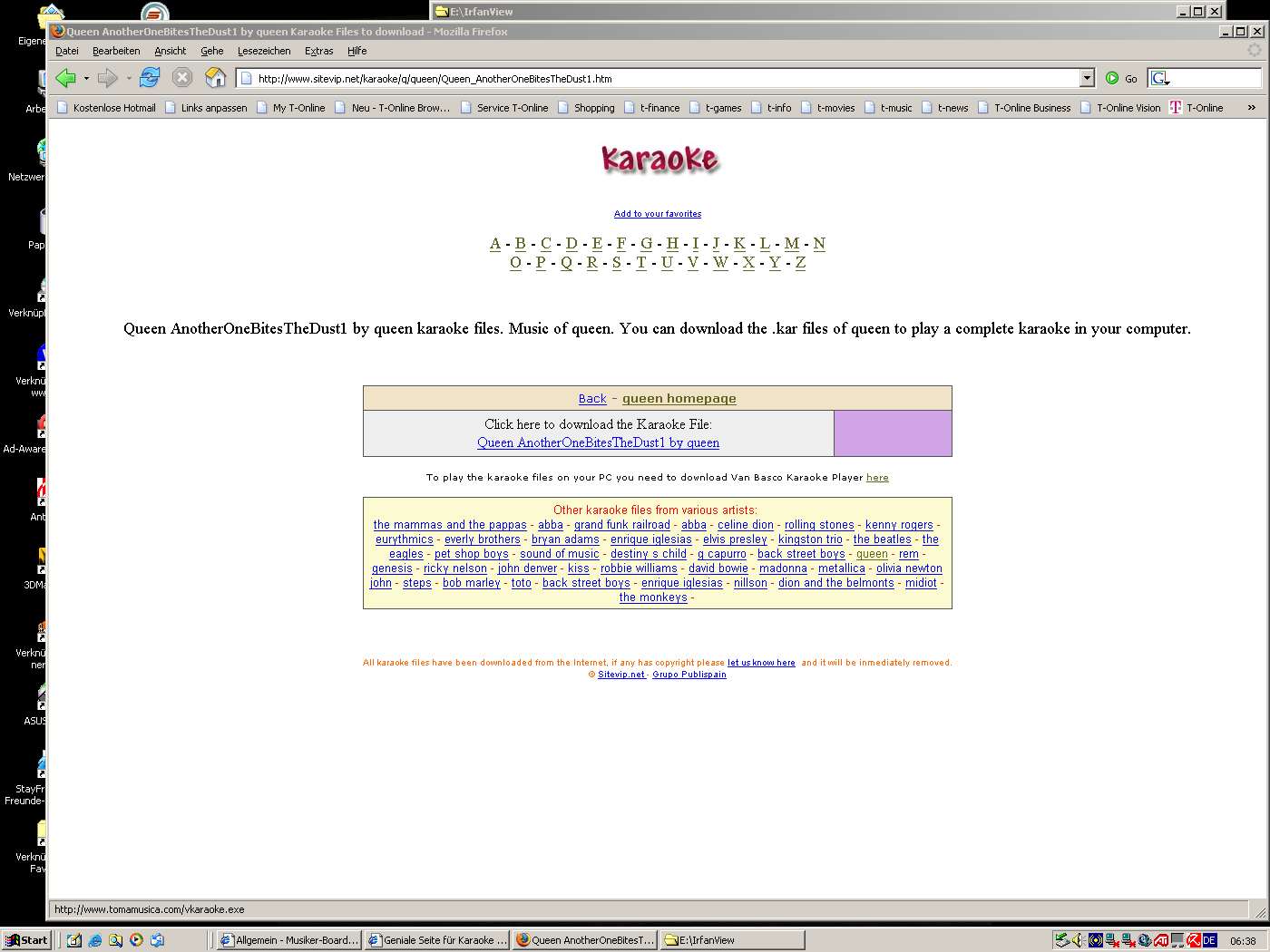Open the Grupo Publispain footer link
The width and height of the screenshot is (1270, 952).
click(x=689, y=675)
